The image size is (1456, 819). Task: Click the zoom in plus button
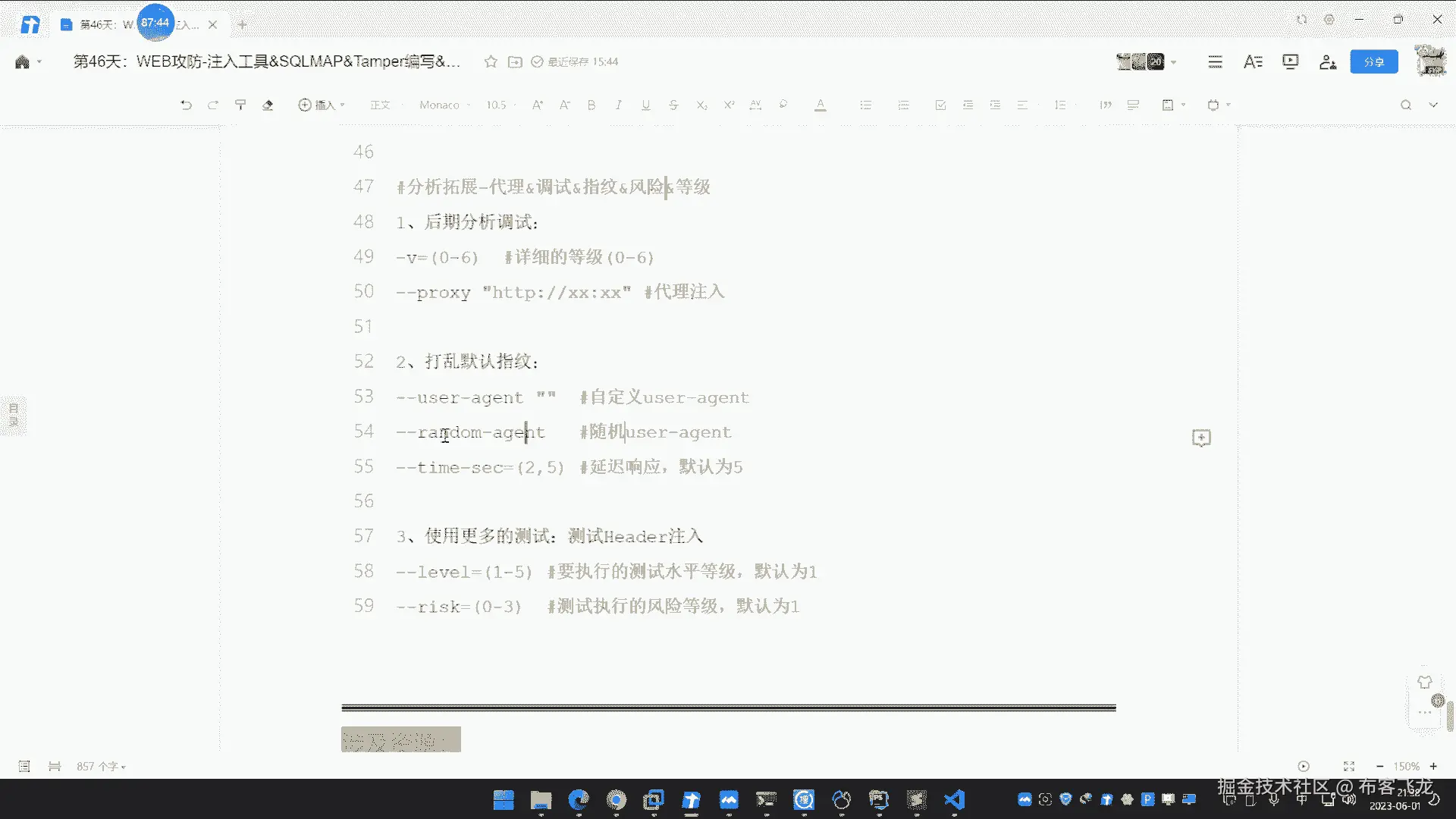[x=1433, y=767]
